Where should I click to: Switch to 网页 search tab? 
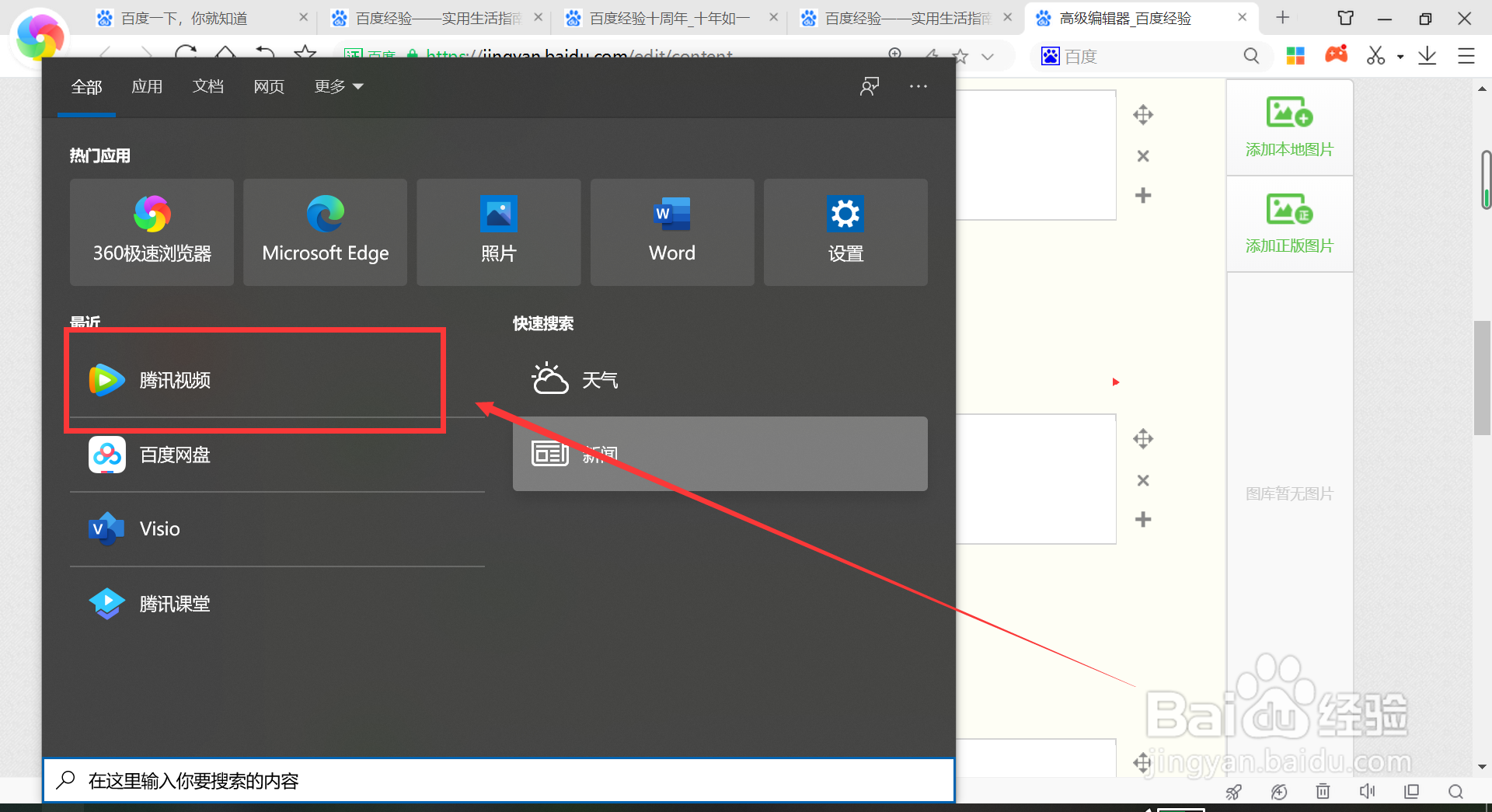[x=269, y=87]
